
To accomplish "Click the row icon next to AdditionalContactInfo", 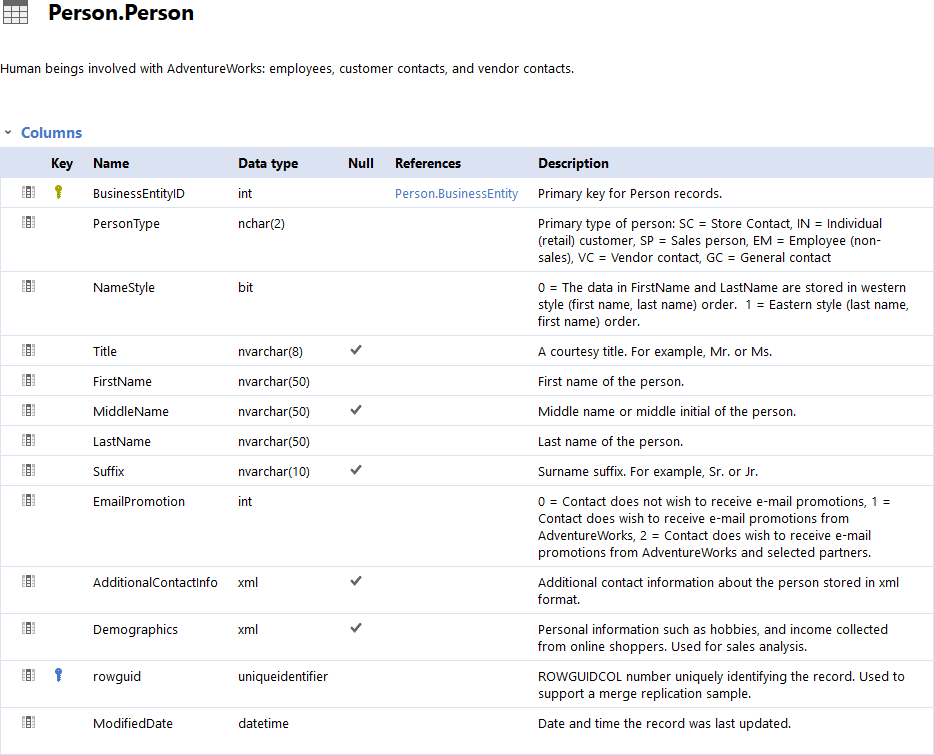I will 28,580.
